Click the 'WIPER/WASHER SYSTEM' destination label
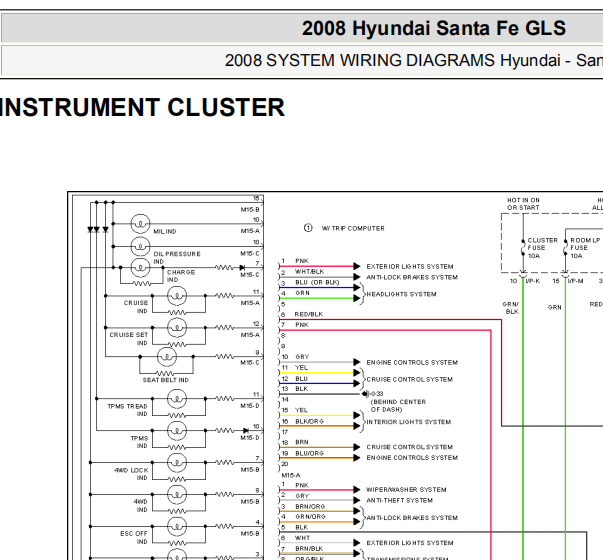Screen dimensions: 603x560 (x=406, y=490)
